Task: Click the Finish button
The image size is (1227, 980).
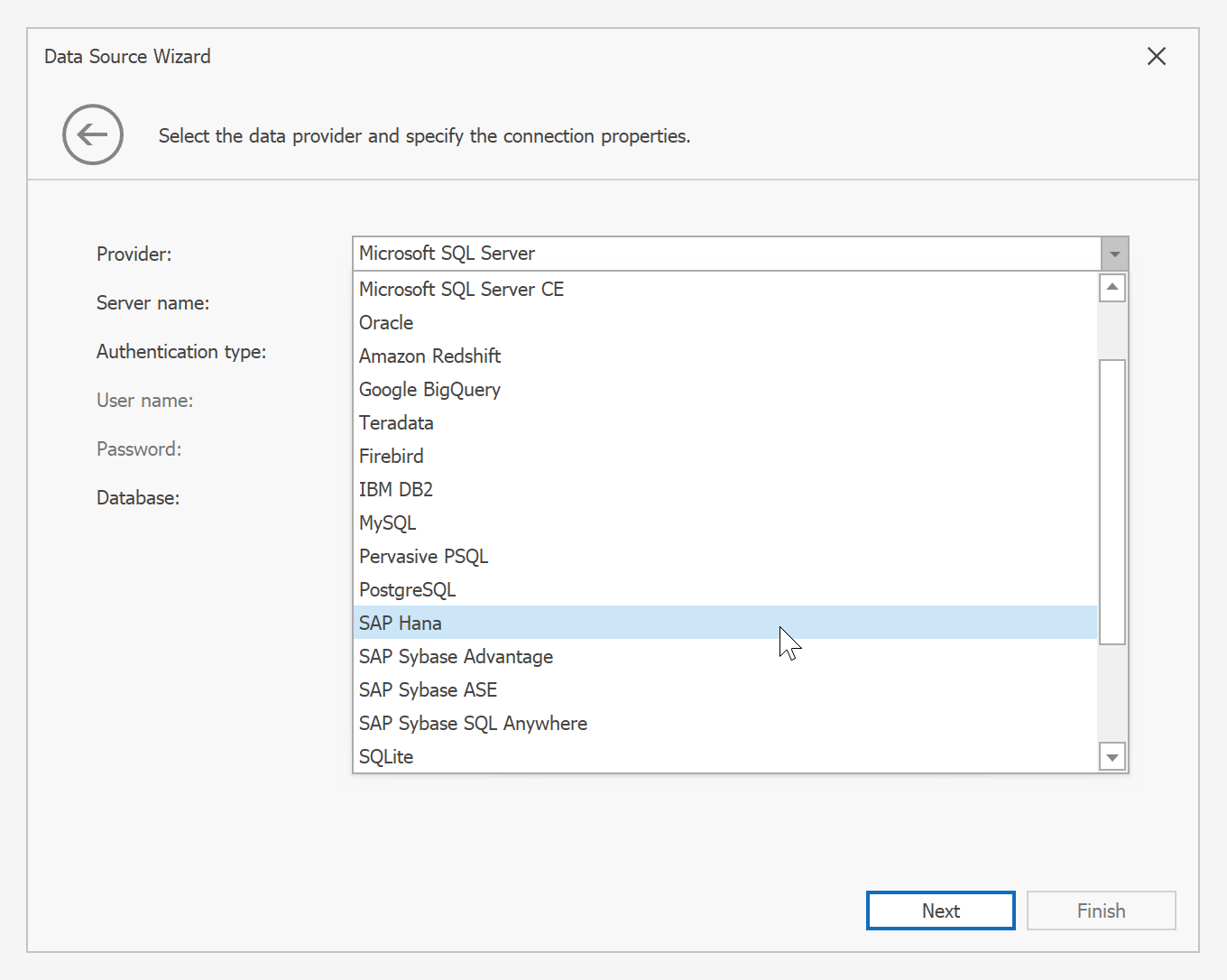Action: pos(1101,911)
